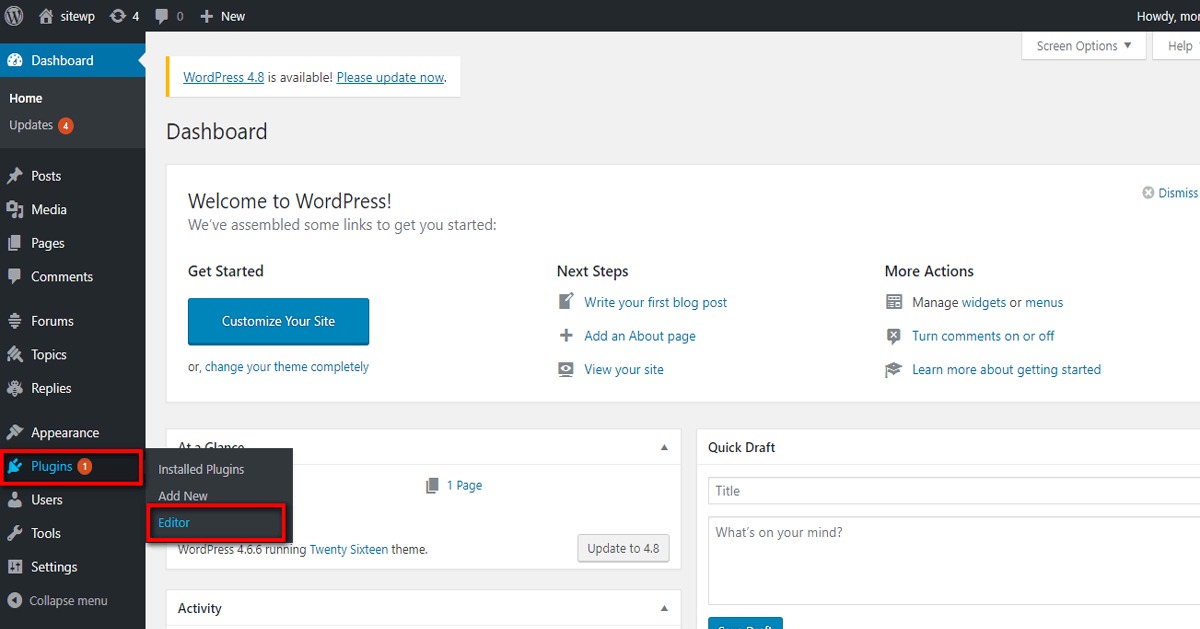Click Add an About page link
This screenshot has height=629, width=1200.
coord(640,336)
